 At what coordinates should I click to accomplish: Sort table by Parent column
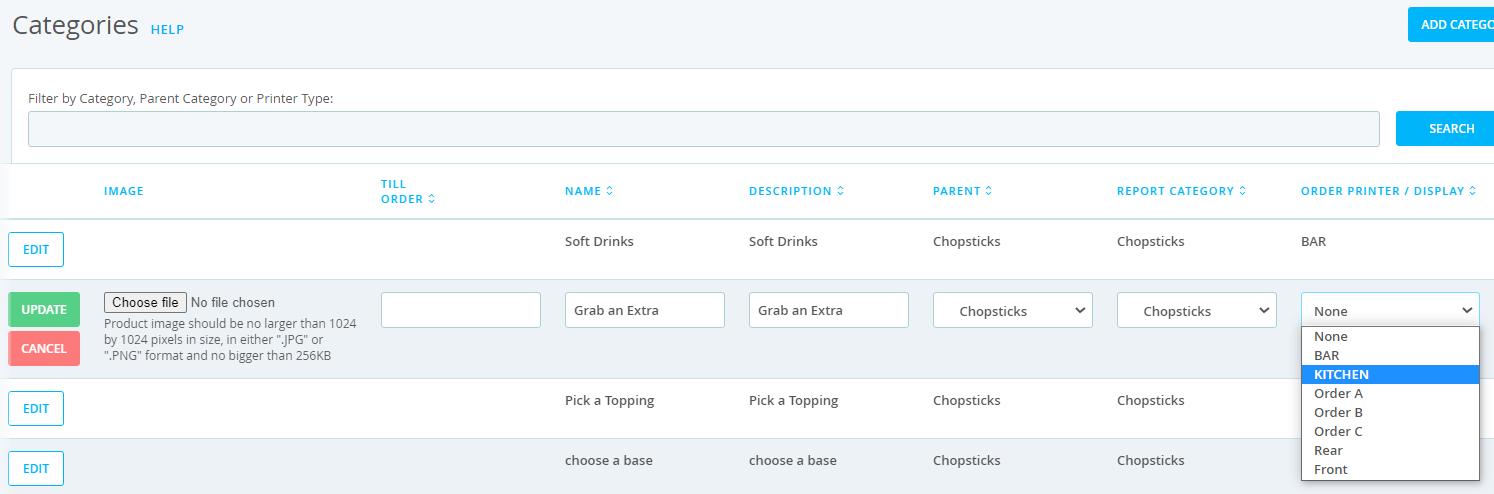962,191
